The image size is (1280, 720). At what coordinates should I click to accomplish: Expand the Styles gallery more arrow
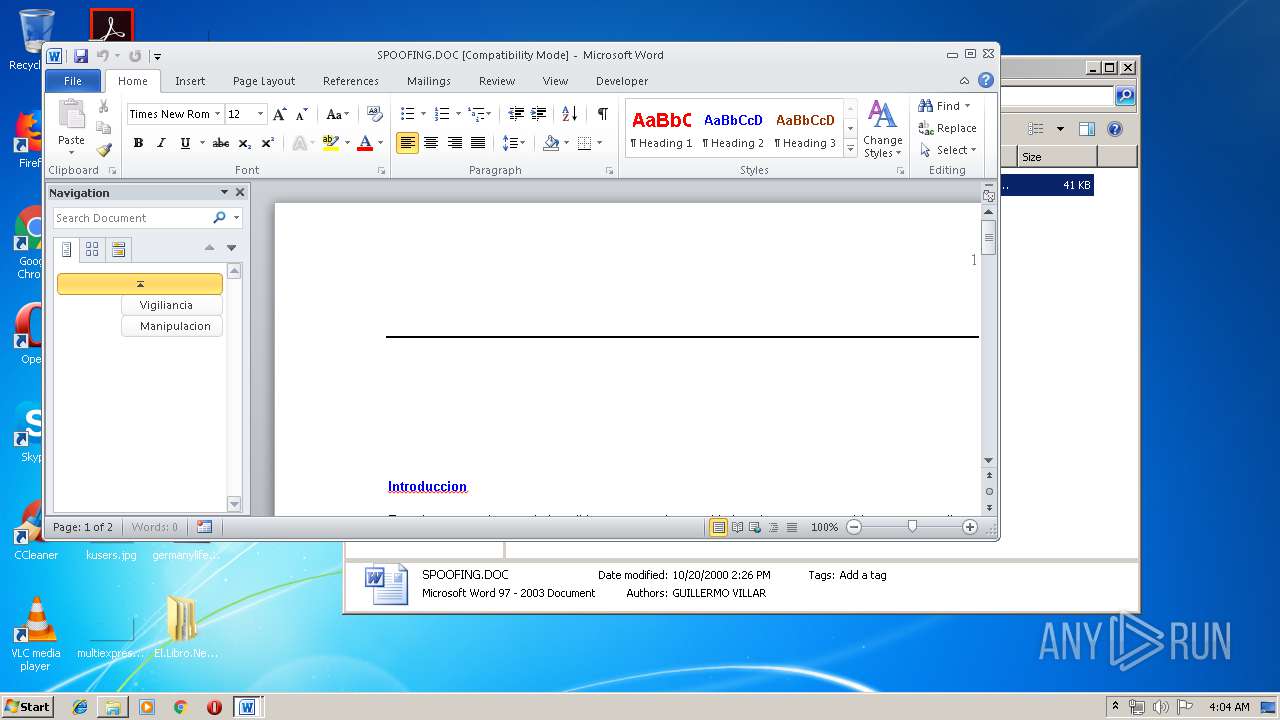851,148
